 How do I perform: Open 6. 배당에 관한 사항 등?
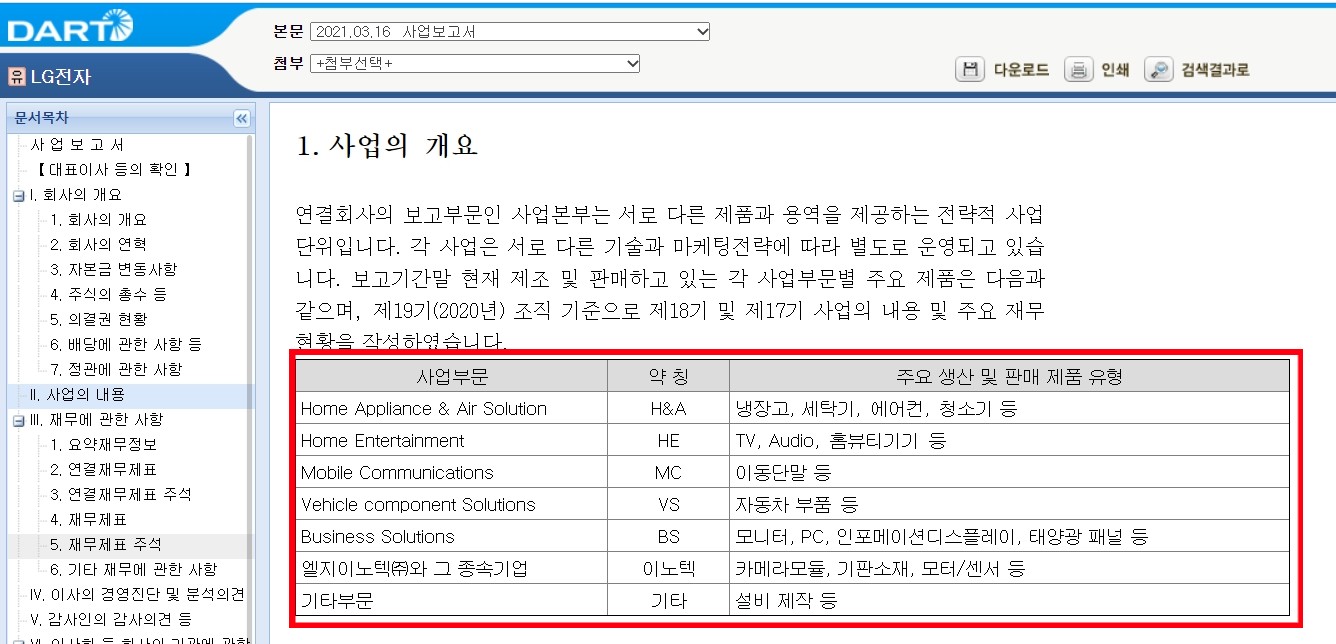[126, 345]
